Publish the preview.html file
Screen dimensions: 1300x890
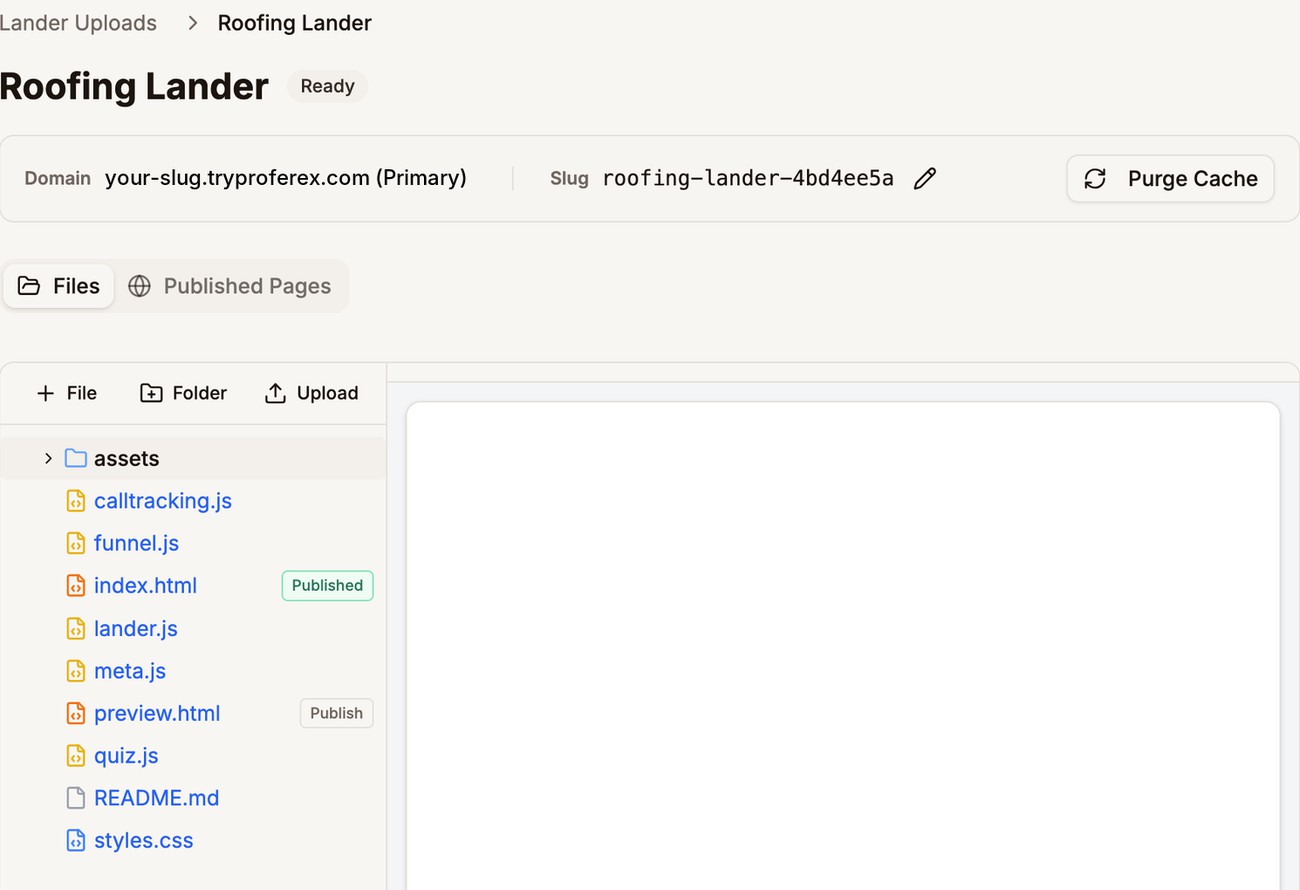point(336,713)
